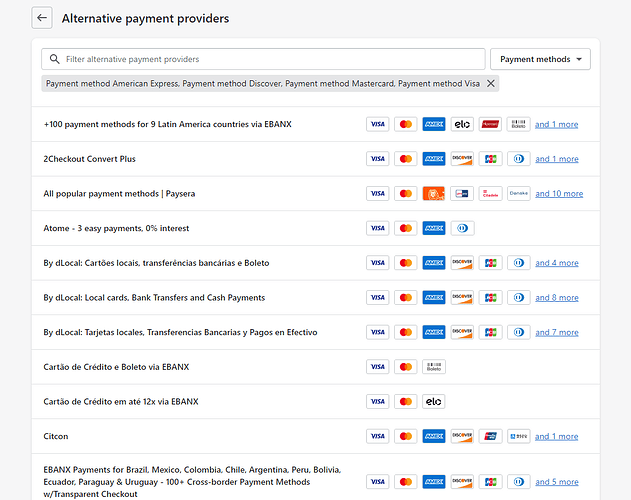Remove the payment method filter chip
This screenshot has width=631, height=500.
(490, 84)
